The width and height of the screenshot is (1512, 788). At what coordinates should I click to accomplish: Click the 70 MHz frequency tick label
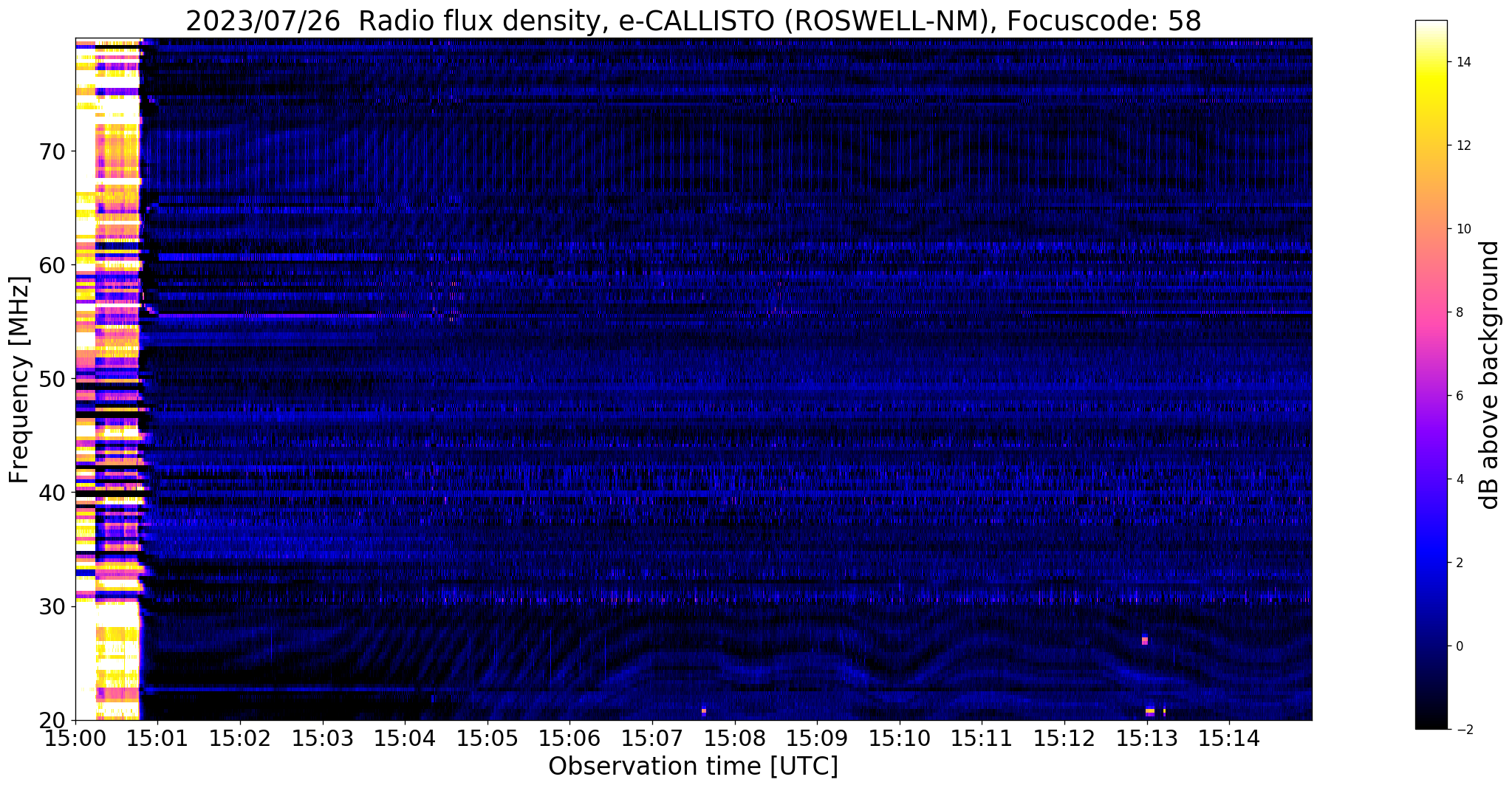tap(51, 151)
